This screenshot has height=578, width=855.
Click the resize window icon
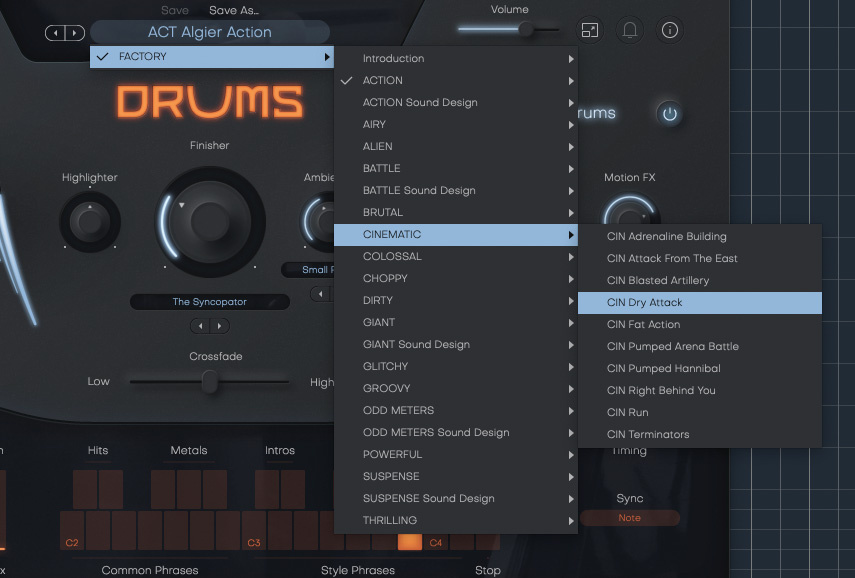click(x=590, y=30)
